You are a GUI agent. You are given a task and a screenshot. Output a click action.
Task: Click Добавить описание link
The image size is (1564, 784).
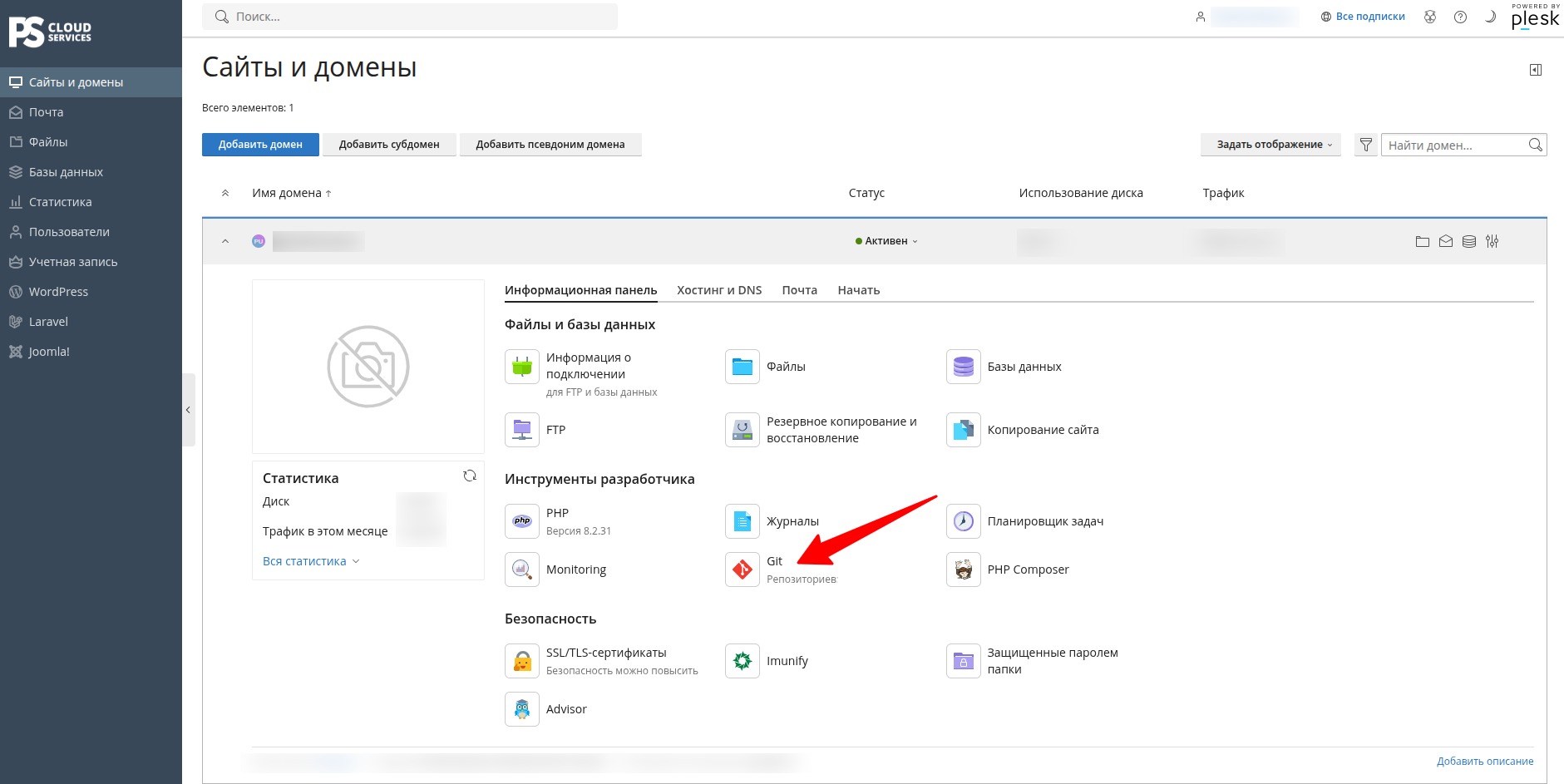click(1485, 761)
